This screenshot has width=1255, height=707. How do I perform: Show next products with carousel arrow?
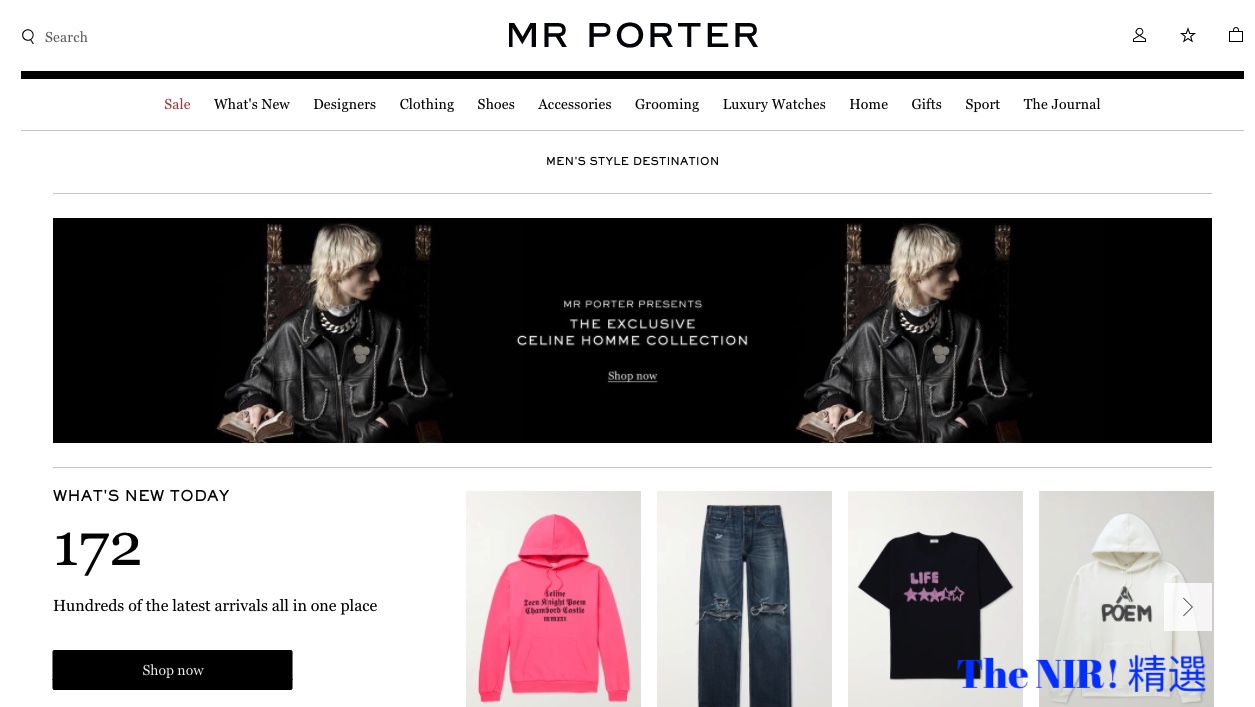[1188, 607]
